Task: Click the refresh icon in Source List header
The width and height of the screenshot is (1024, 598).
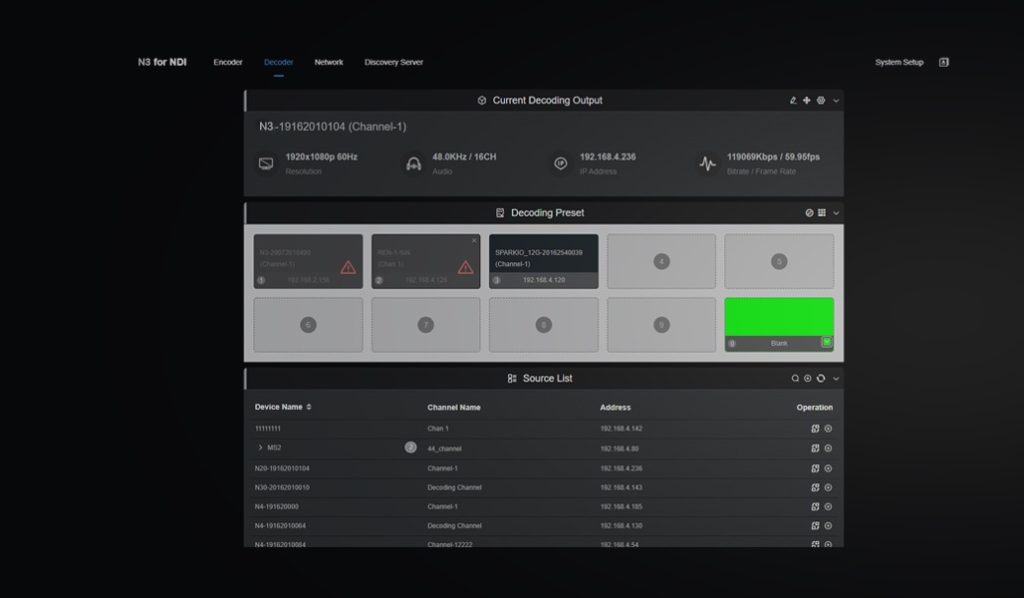Action: click(x=821, y=379)
